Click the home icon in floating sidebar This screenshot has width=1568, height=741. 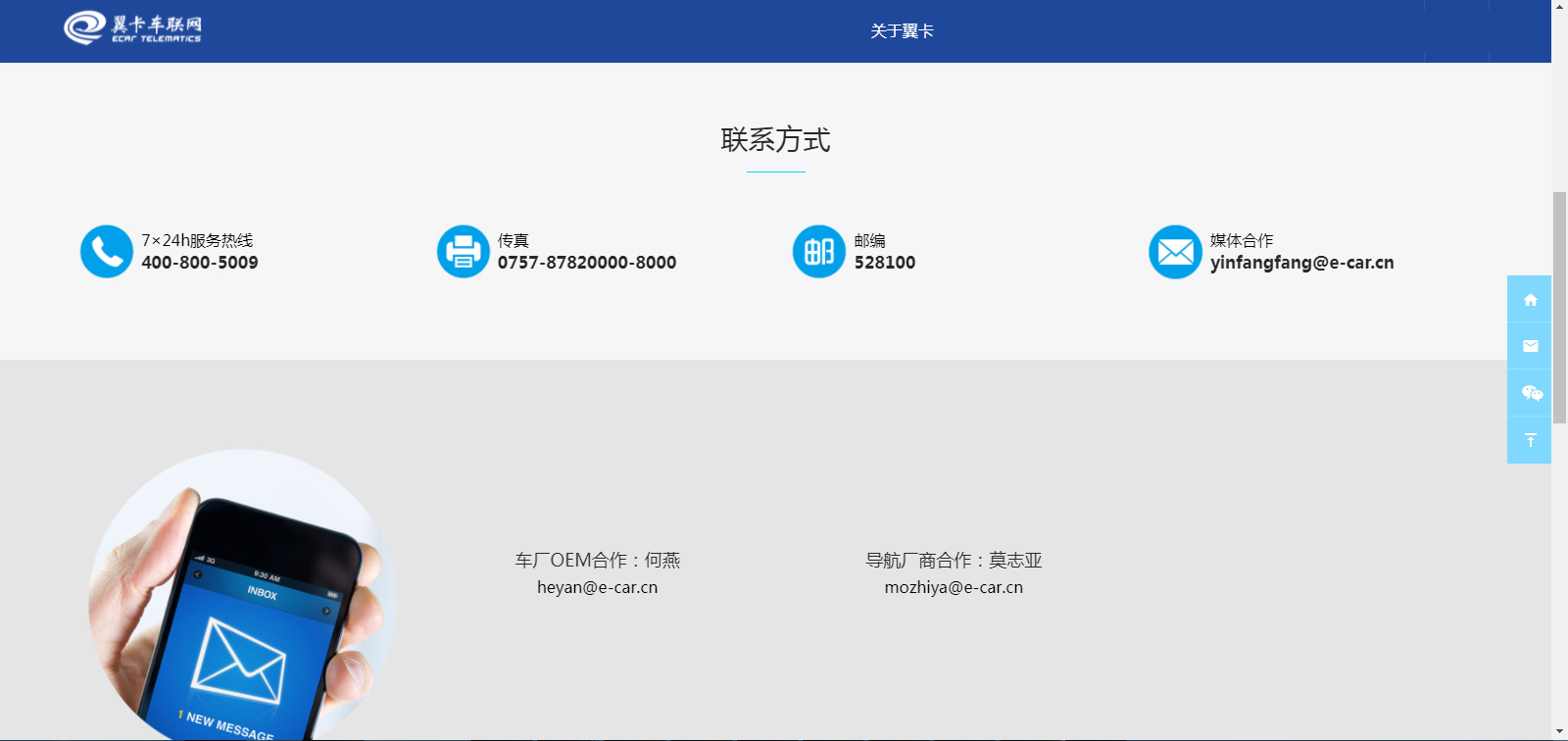click(1530, 299)
